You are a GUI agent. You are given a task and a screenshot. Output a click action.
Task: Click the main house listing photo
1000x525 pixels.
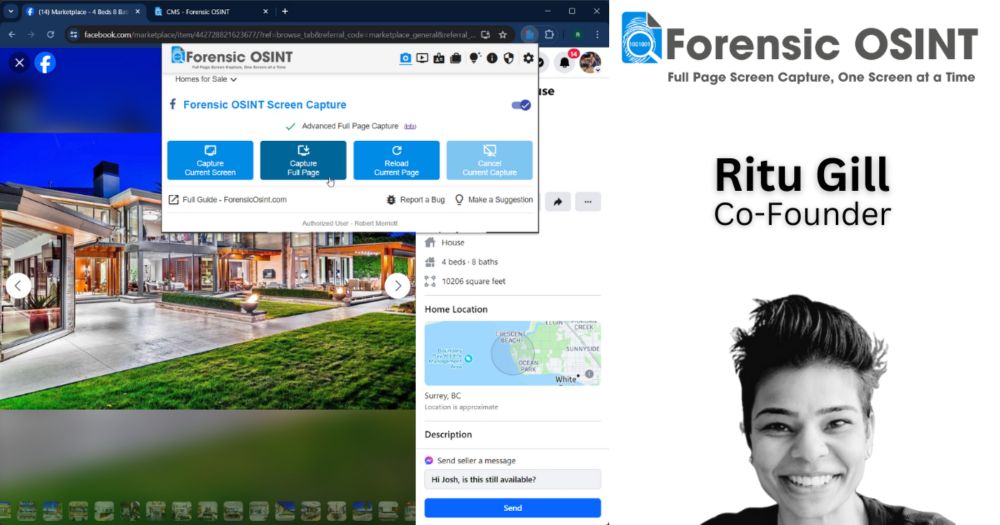click(207, 271)
